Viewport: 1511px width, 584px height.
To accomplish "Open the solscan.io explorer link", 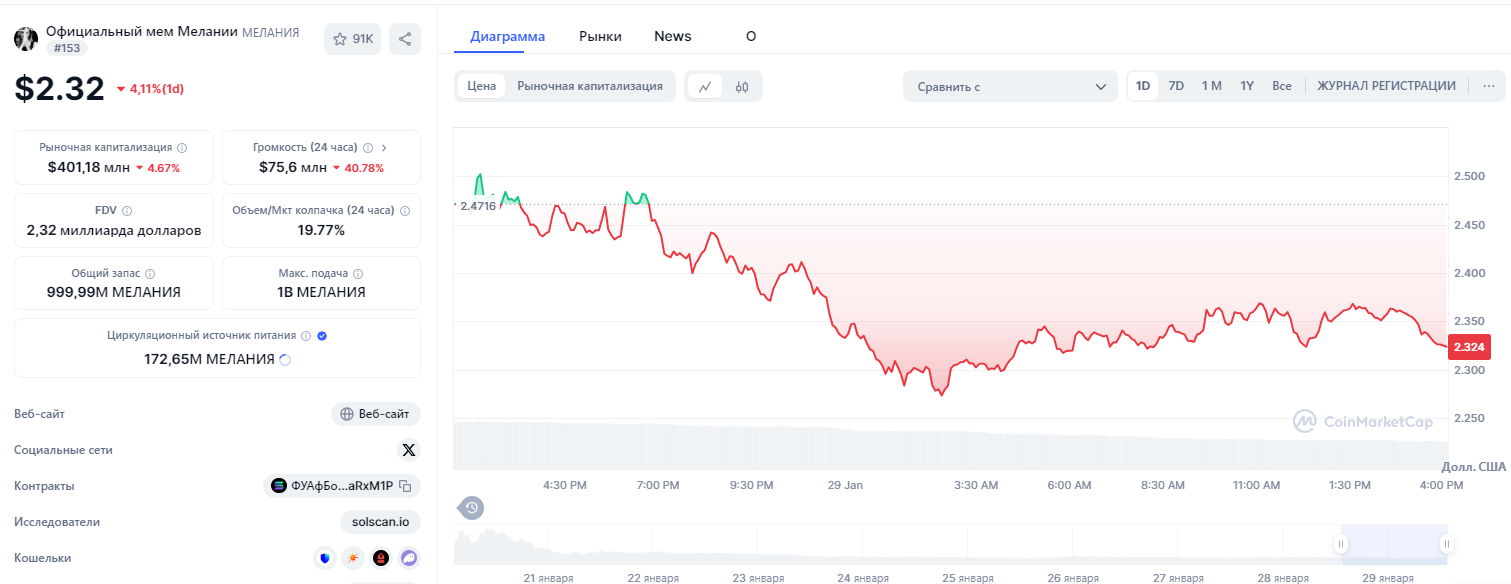I will [380, 522].
